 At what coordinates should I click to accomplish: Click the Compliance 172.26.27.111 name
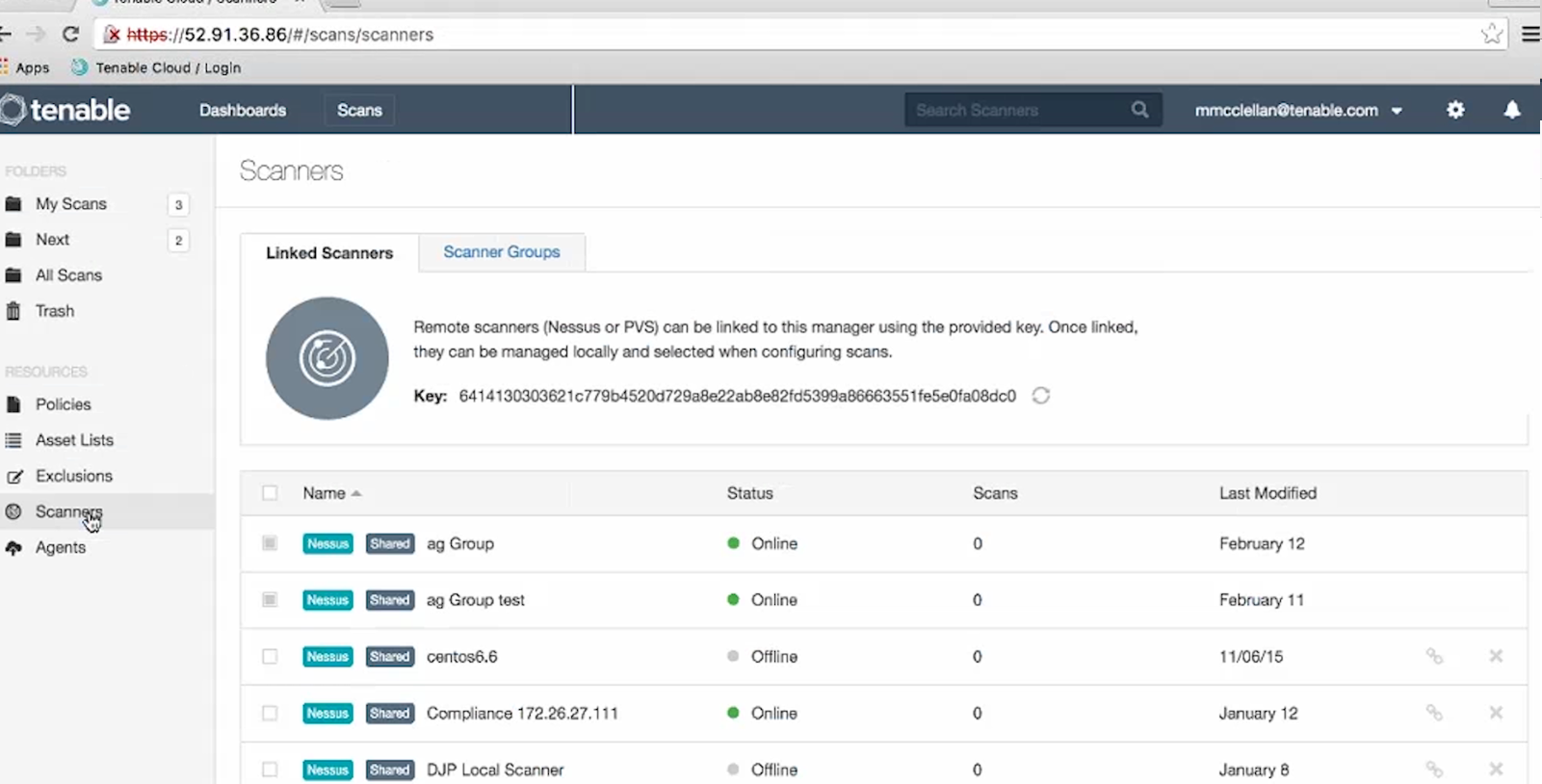(x=522, y=714)
